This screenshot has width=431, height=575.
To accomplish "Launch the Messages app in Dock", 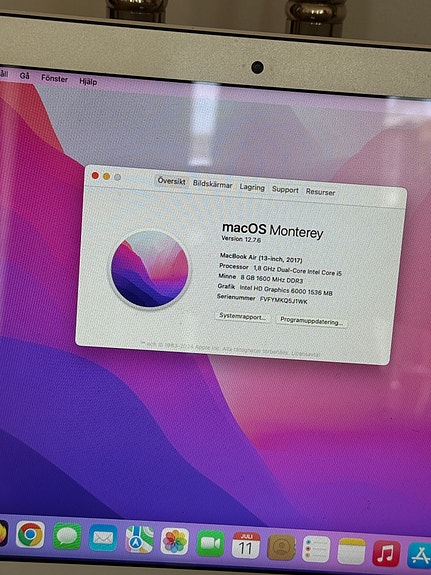I will 67,536.
